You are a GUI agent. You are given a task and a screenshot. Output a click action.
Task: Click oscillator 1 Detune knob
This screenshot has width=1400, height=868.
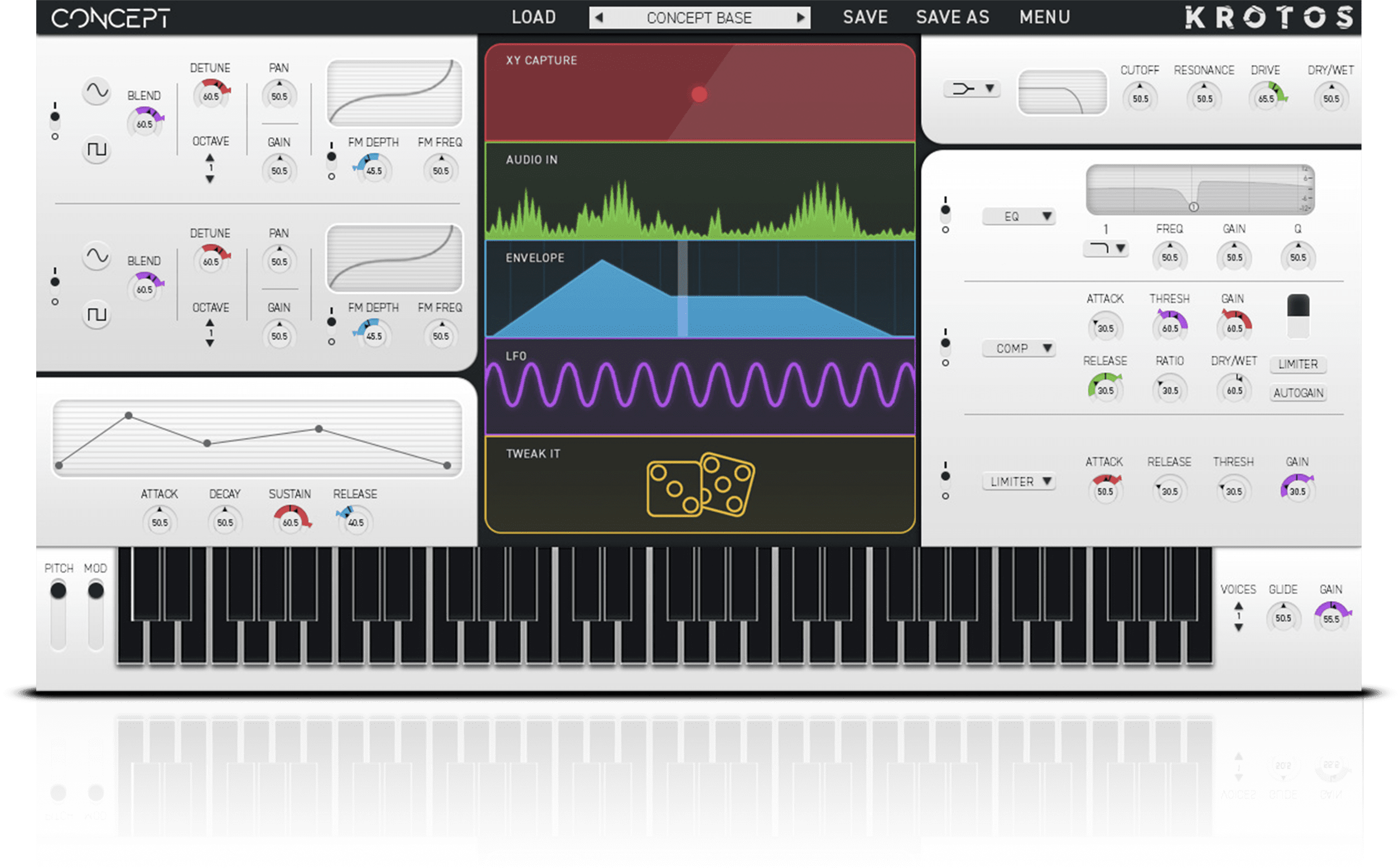coord(211,96)
